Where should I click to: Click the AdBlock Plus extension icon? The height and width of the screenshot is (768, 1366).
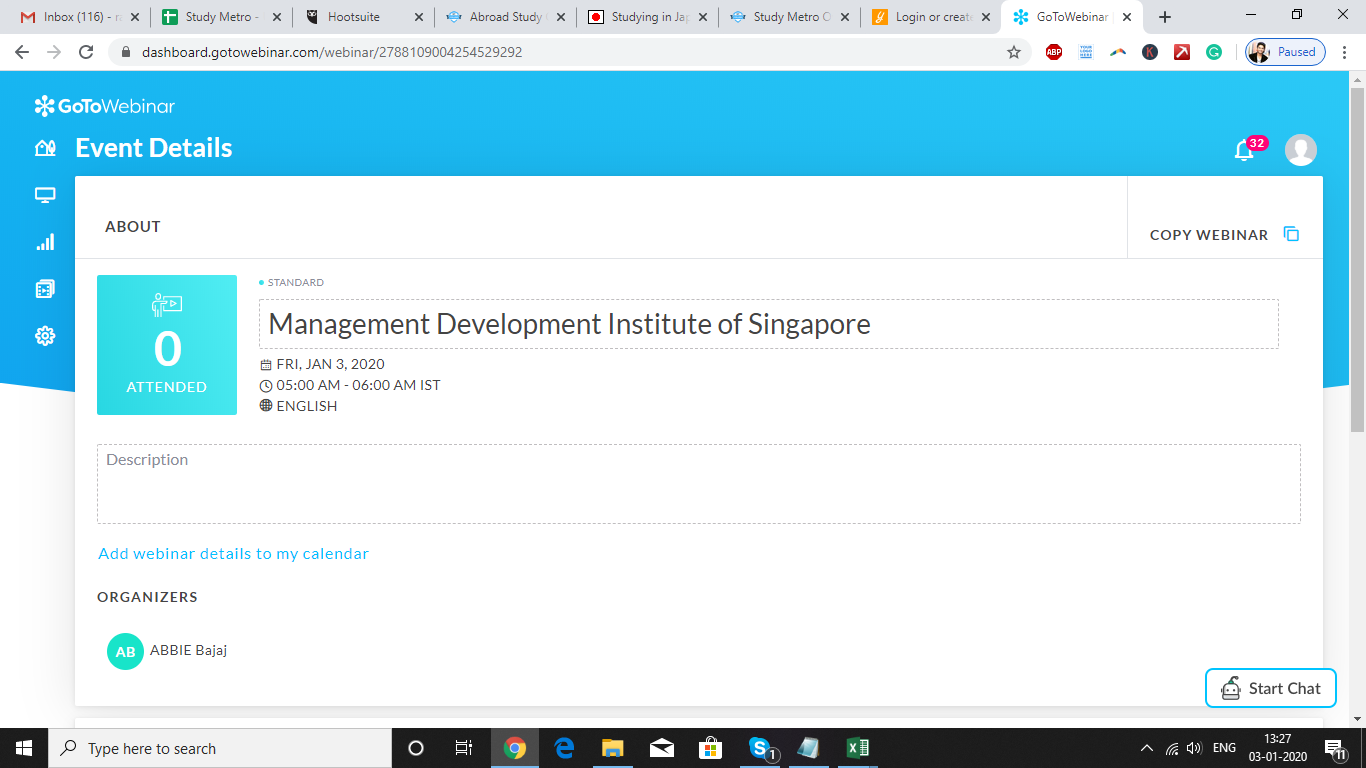tap(1054, 52)
